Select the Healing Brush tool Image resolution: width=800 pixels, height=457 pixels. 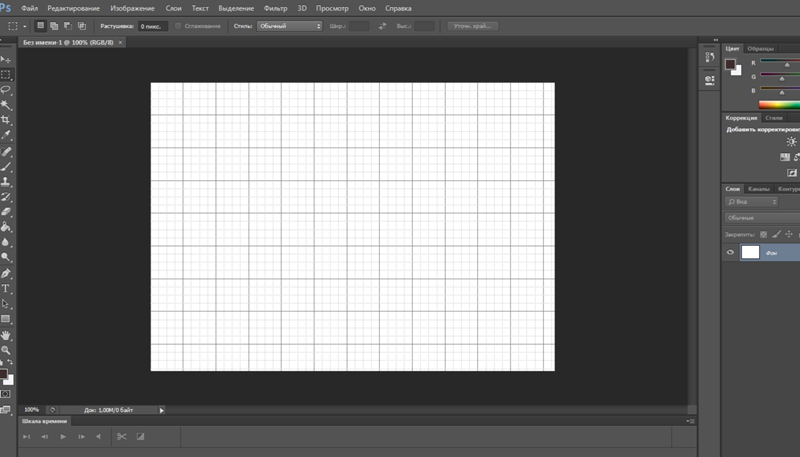click(6, 151)
